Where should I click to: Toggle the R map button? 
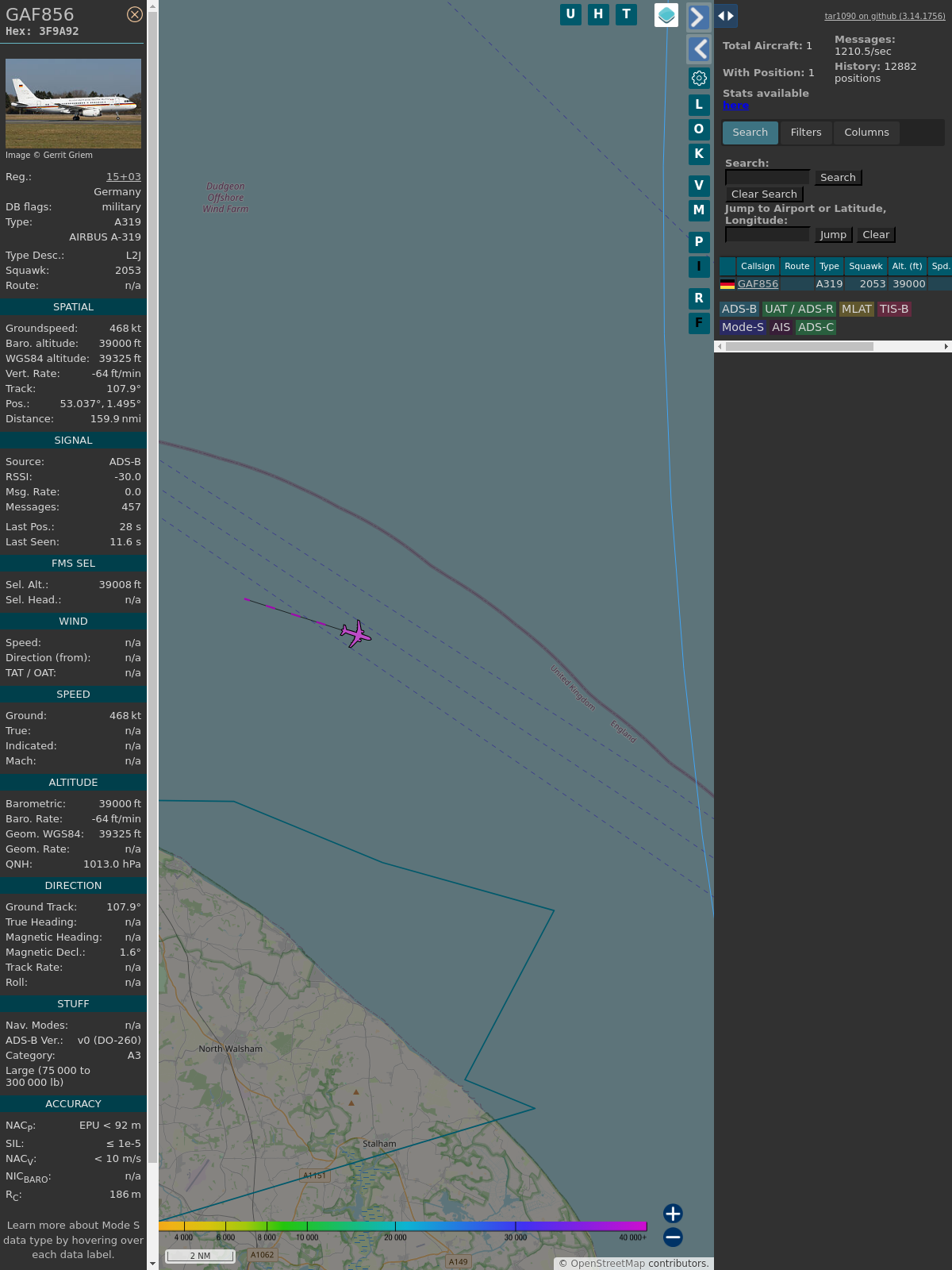[x=699, y=298]
